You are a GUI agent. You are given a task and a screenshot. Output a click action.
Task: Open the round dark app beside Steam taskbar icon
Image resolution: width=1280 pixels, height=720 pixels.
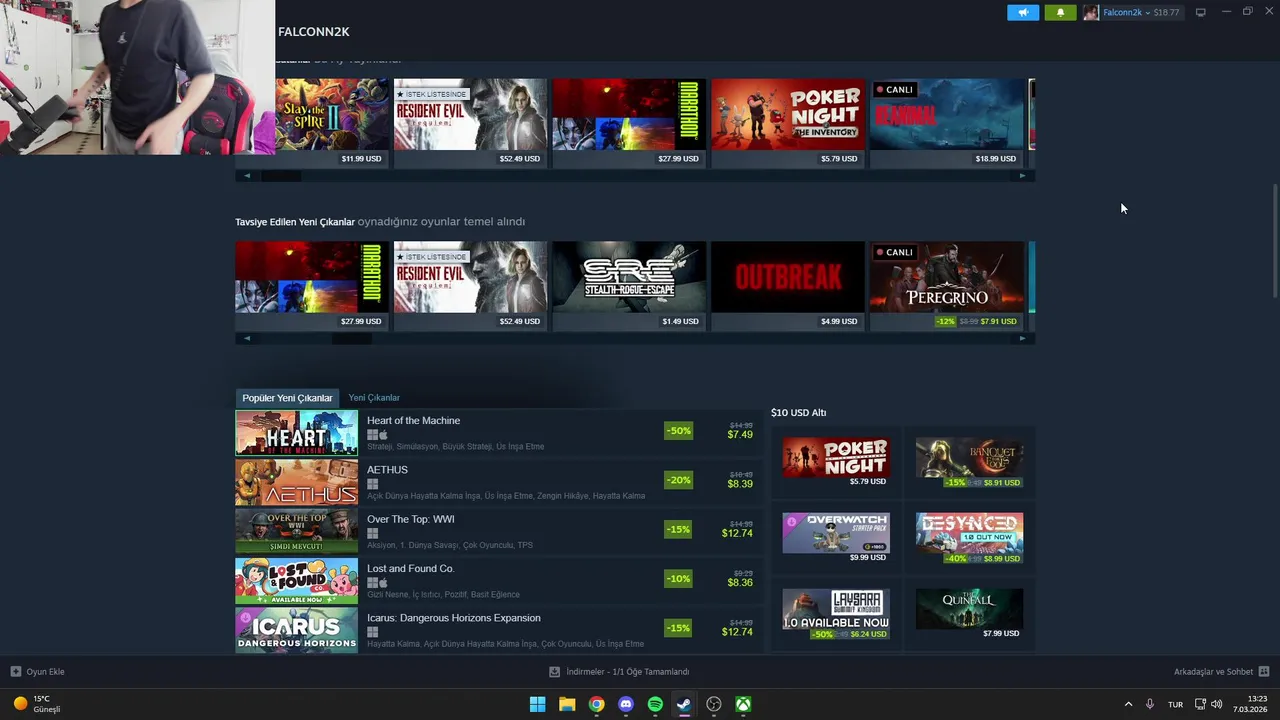tap(714, 704)
